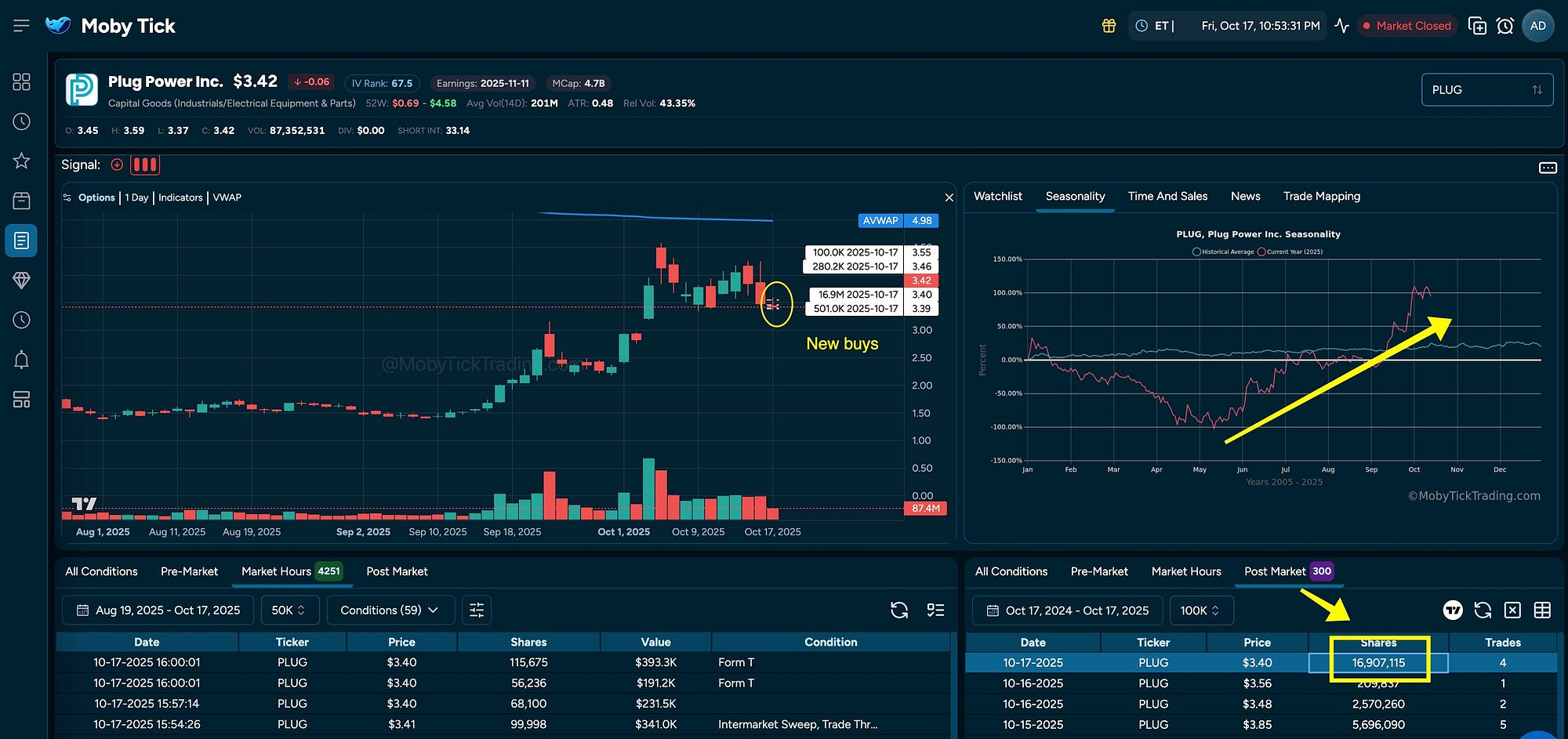Select the star favorites icon in sidebar
The height and width of the screenshot is (739, 1568).
coord(21,161)
